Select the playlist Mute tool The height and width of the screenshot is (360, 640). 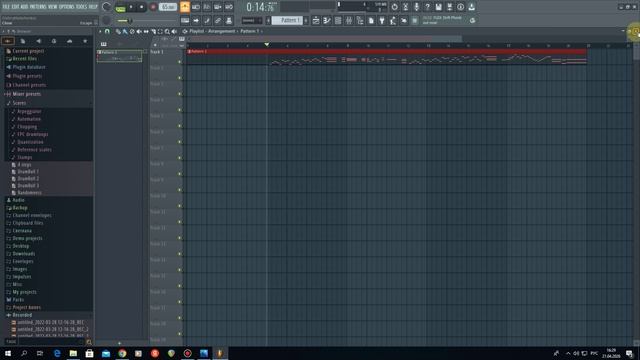[139, 31]
